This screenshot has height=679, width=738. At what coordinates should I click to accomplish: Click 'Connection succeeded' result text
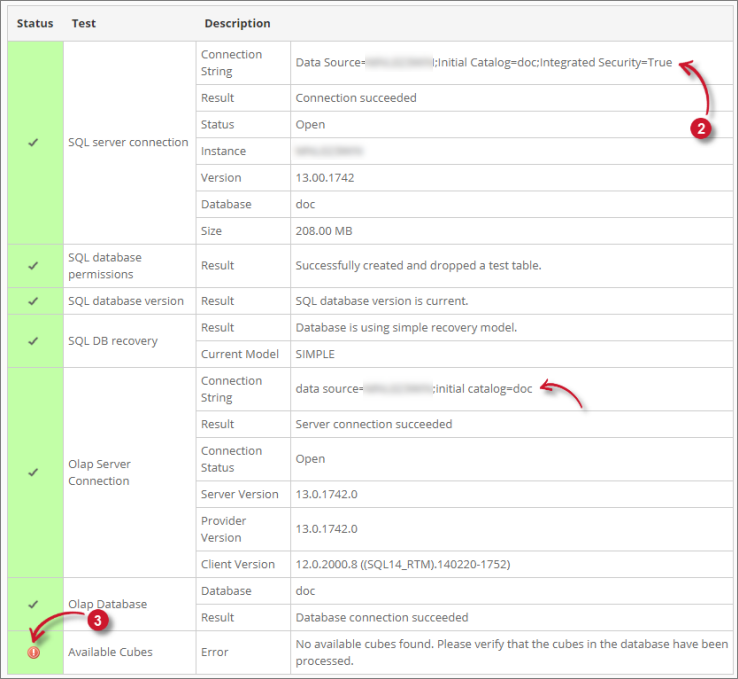pos(356,98)
